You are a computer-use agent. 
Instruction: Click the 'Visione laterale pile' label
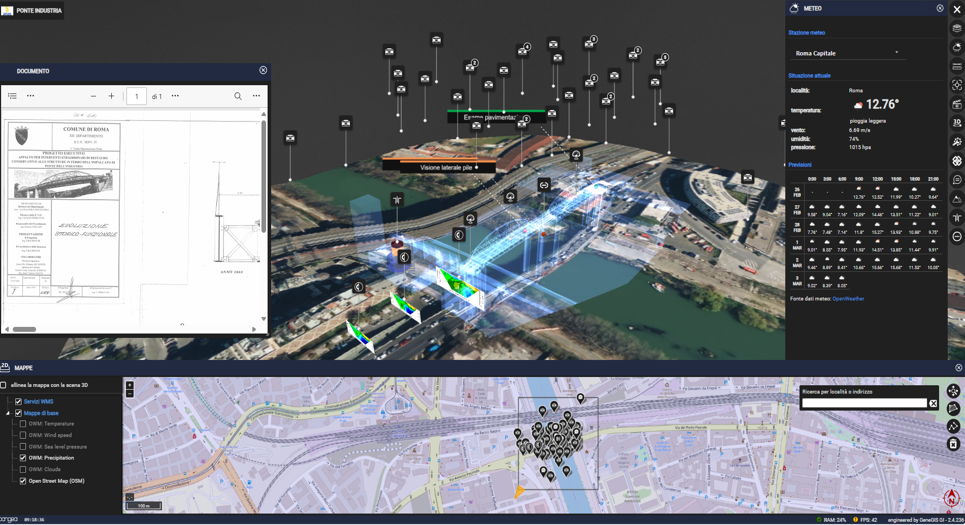(448, 167)
